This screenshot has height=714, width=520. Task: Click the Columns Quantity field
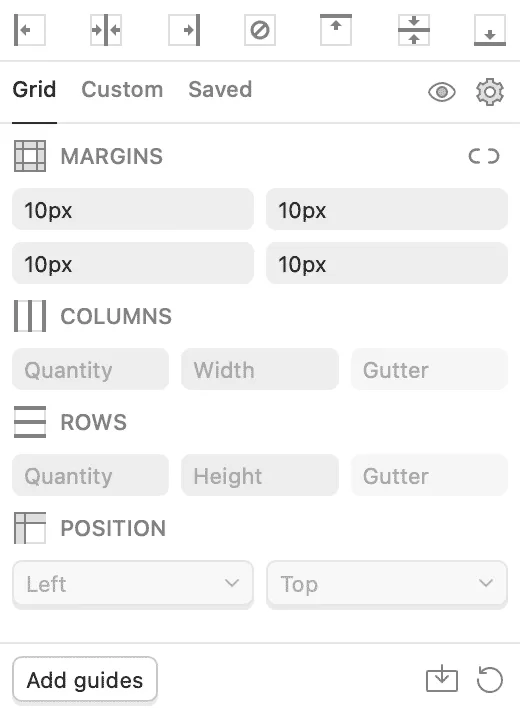[x=91, y=370]
